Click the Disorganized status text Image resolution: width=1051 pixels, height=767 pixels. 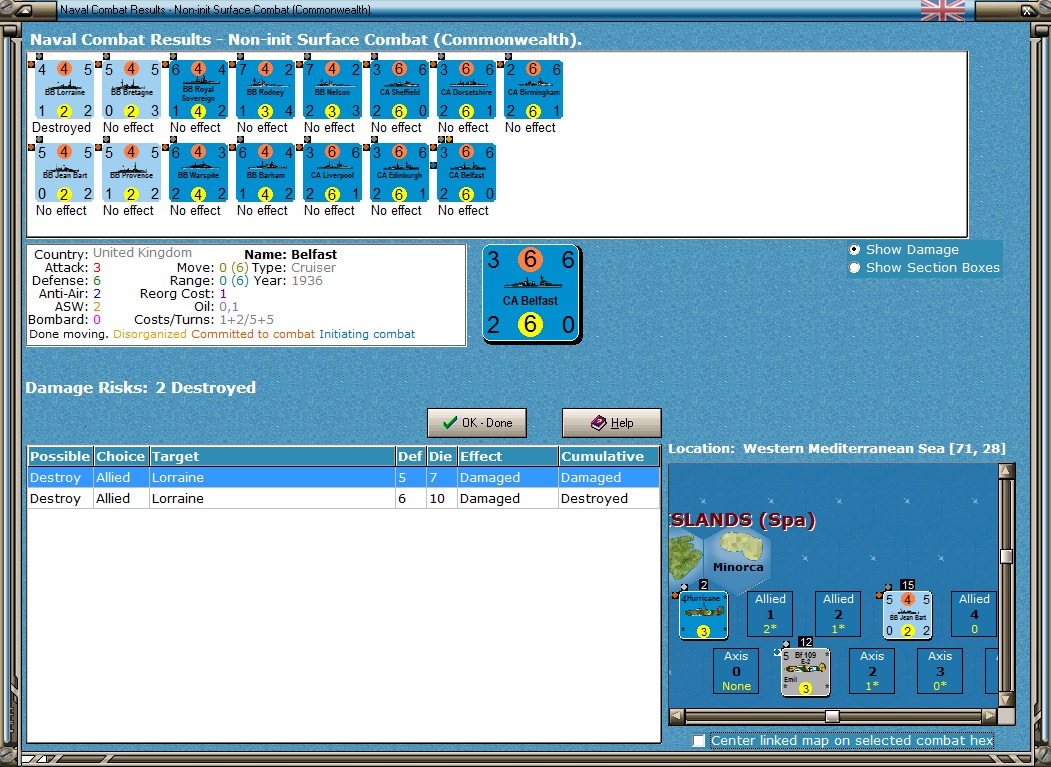pos(149,334)
